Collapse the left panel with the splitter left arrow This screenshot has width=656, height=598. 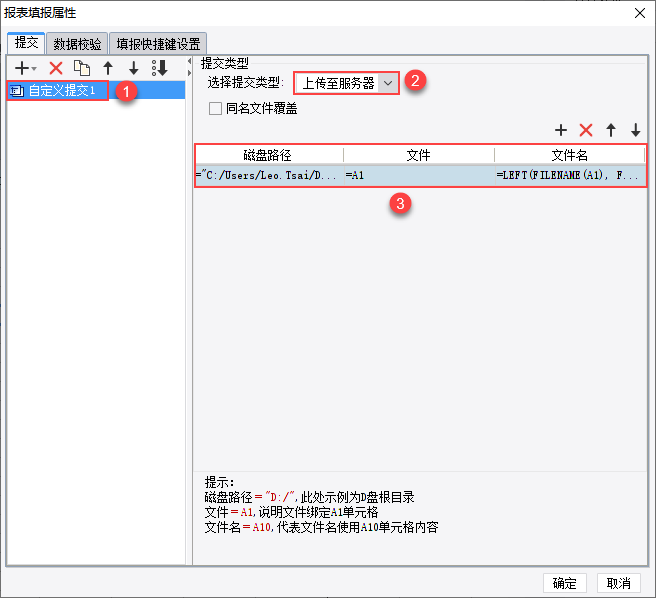(189, 62)
